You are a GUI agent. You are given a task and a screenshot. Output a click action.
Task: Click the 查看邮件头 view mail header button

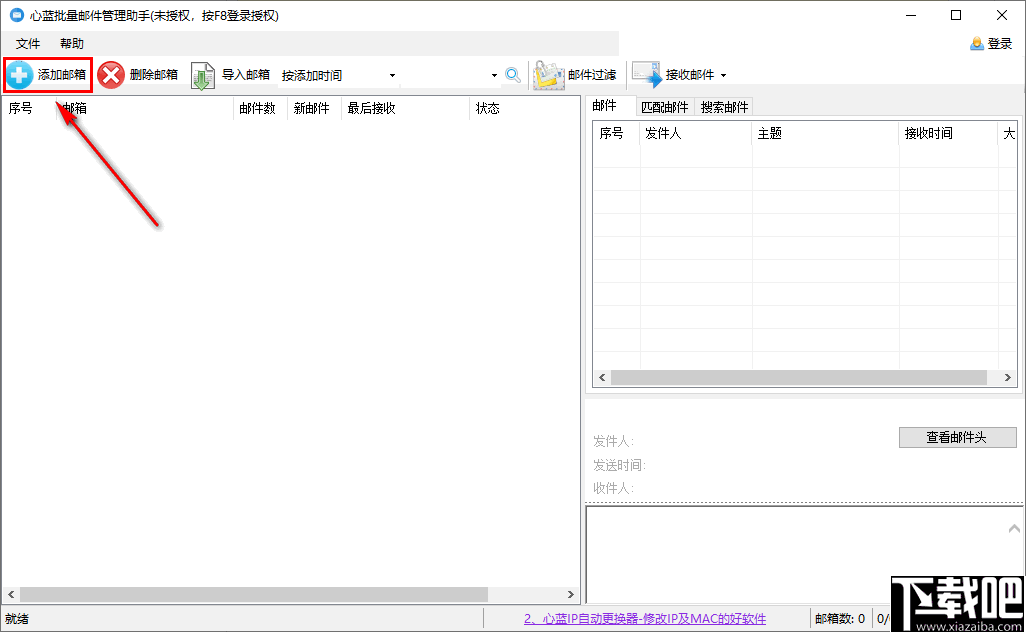pos(956,437)
